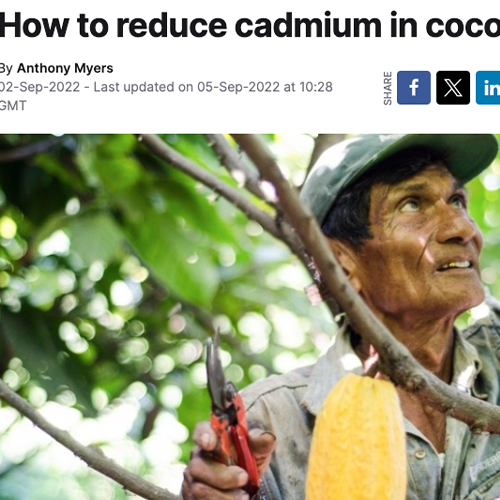Share the article on Facebook
Viewport: 500px width, 500px height.
tap(414, 88)
